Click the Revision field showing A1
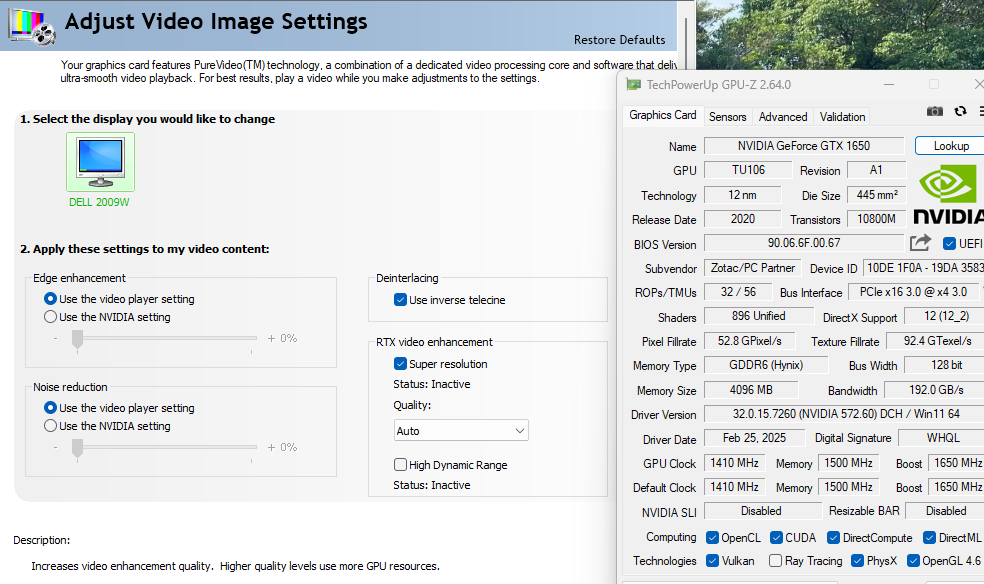The height and width of the screenshot is (584, 984). pyautogui.click(x=876, y=170)
